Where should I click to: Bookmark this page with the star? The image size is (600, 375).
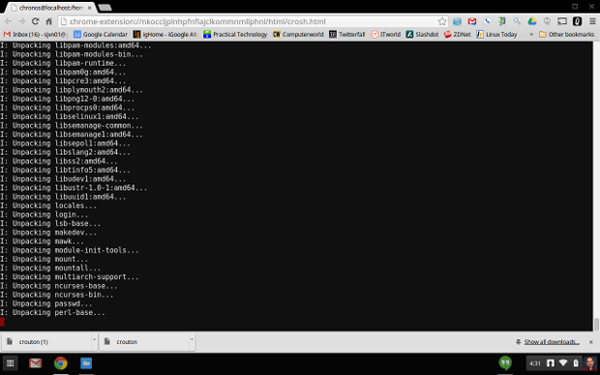click(x=442, y=21)
